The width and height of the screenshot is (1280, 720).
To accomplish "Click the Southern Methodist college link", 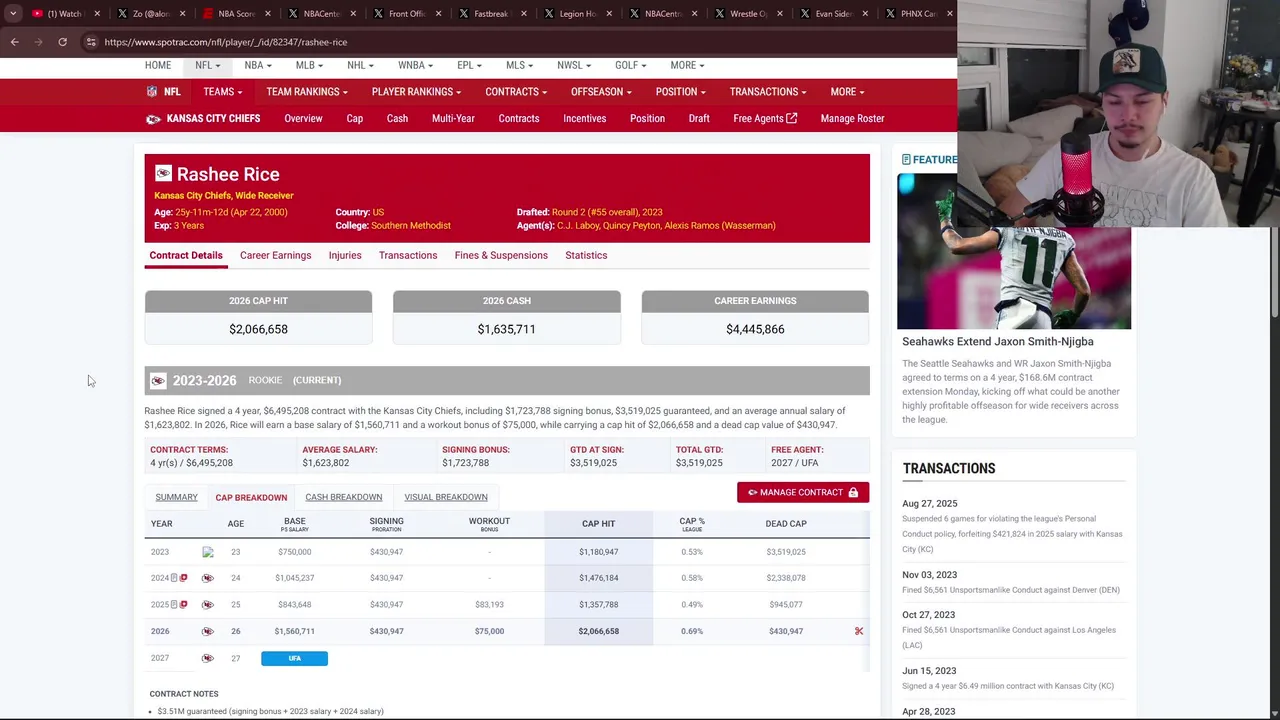I will [x=411, y=226].
